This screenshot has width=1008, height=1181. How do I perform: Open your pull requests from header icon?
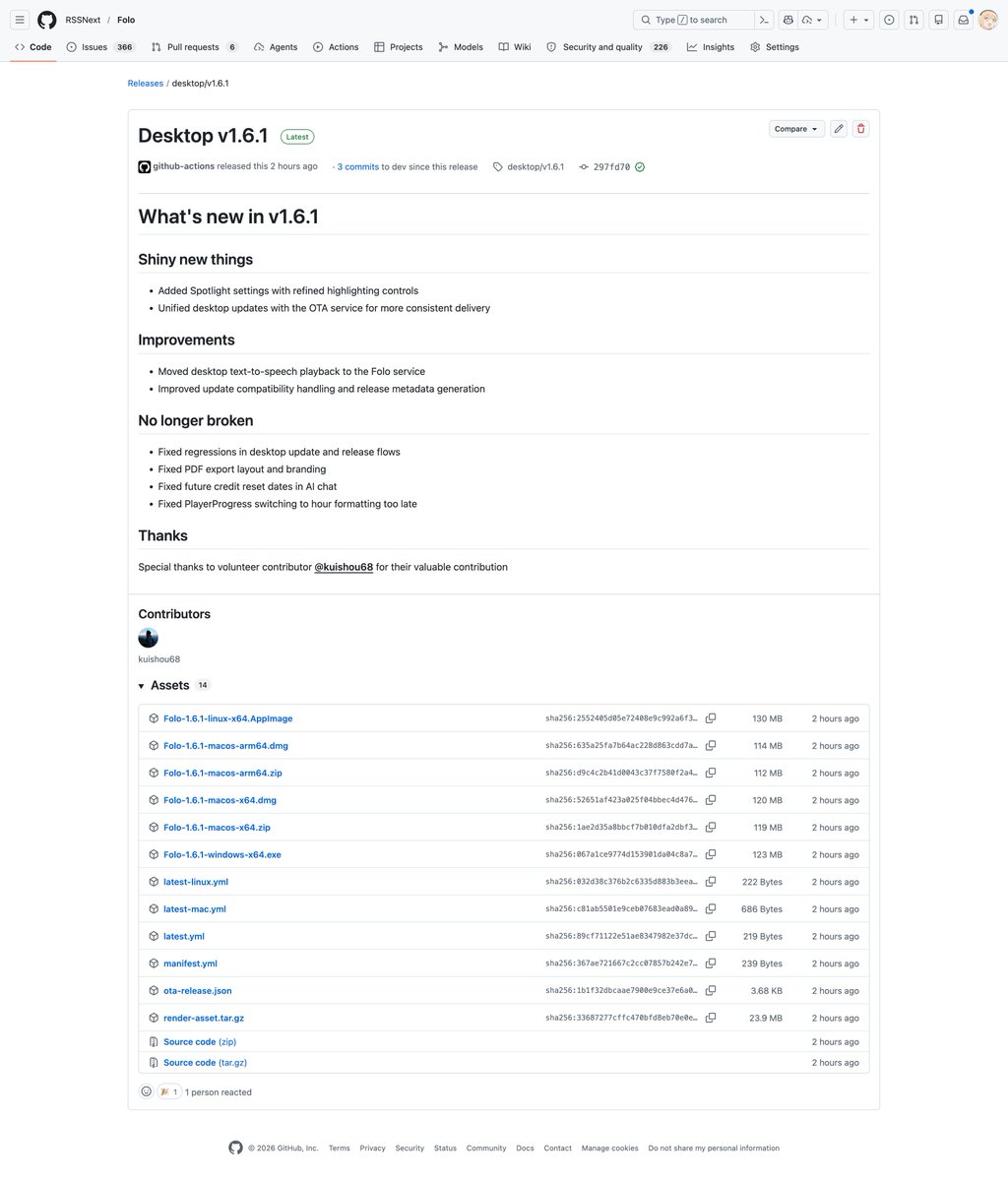click(913, 20)
